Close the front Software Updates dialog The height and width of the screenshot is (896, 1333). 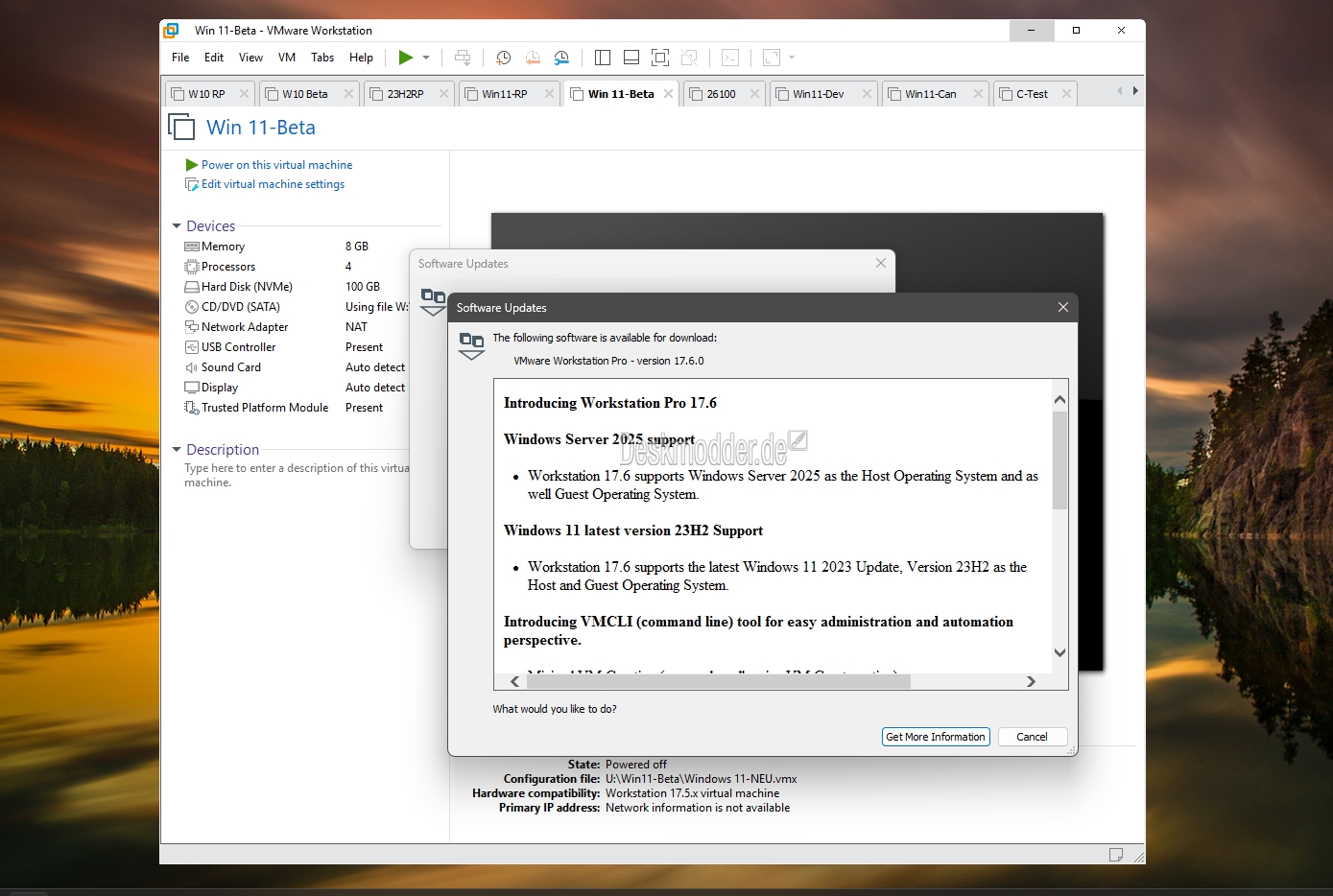click(1063, 307)
